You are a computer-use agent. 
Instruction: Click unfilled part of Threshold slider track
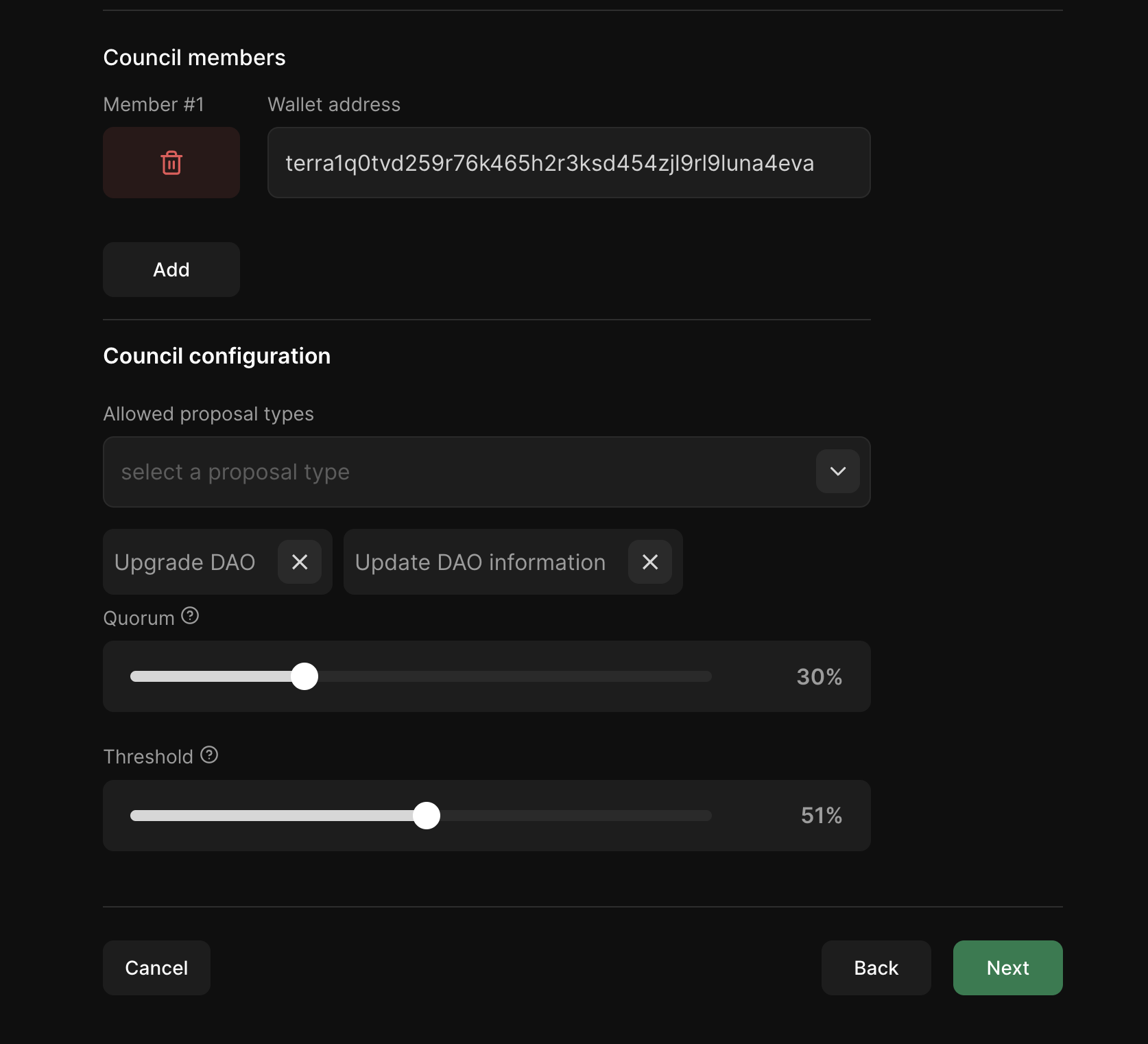(x=576, y=816)
